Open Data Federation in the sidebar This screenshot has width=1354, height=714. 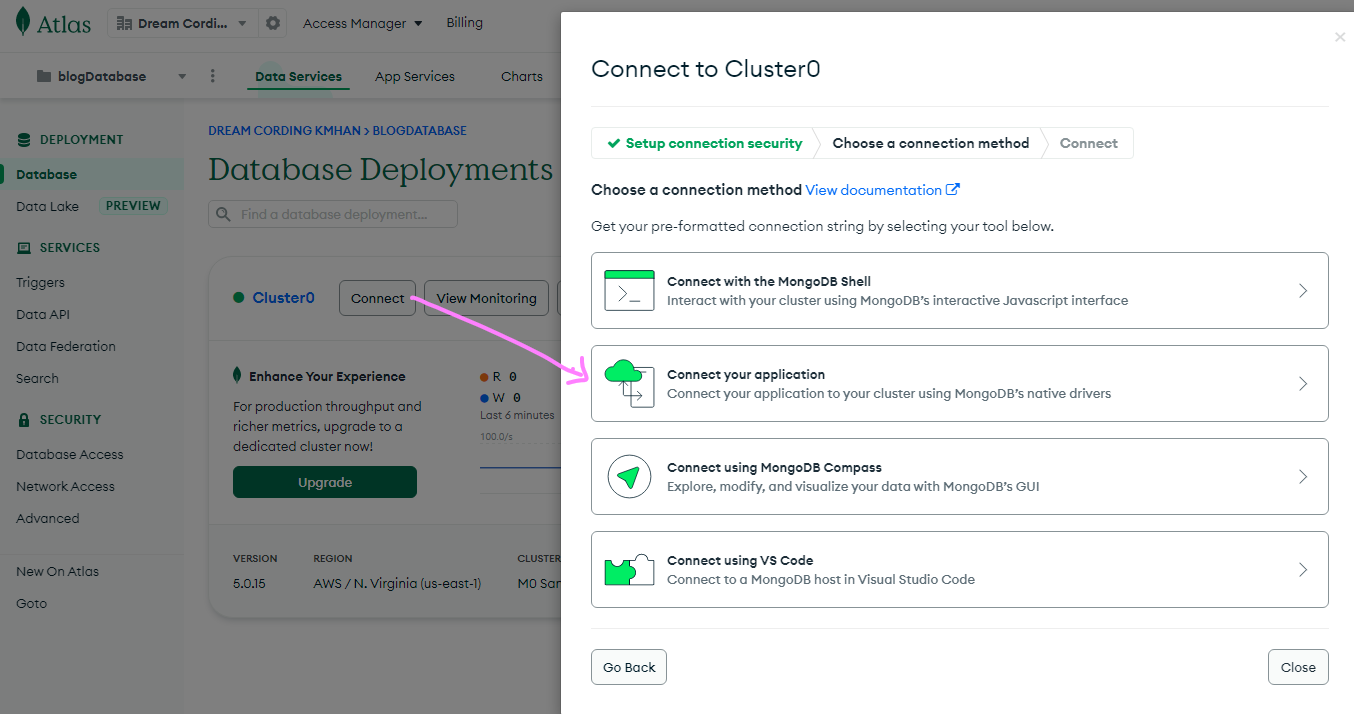(x=66, y=346)
